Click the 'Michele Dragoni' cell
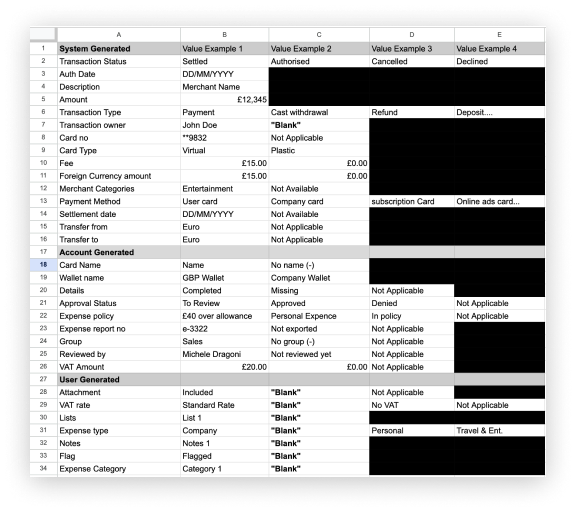 coord(224,354)
